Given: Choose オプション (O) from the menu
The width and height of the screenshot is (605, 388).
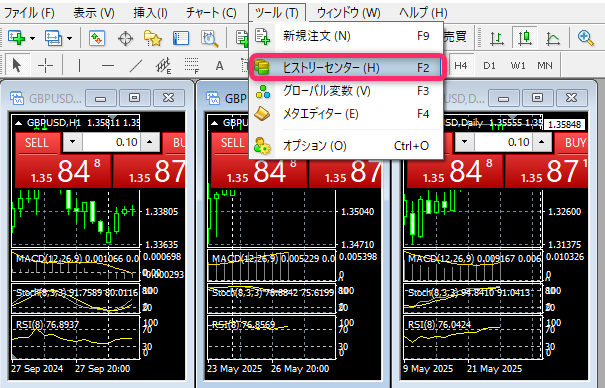Looking at the screenshot, I should coord(346,146).
